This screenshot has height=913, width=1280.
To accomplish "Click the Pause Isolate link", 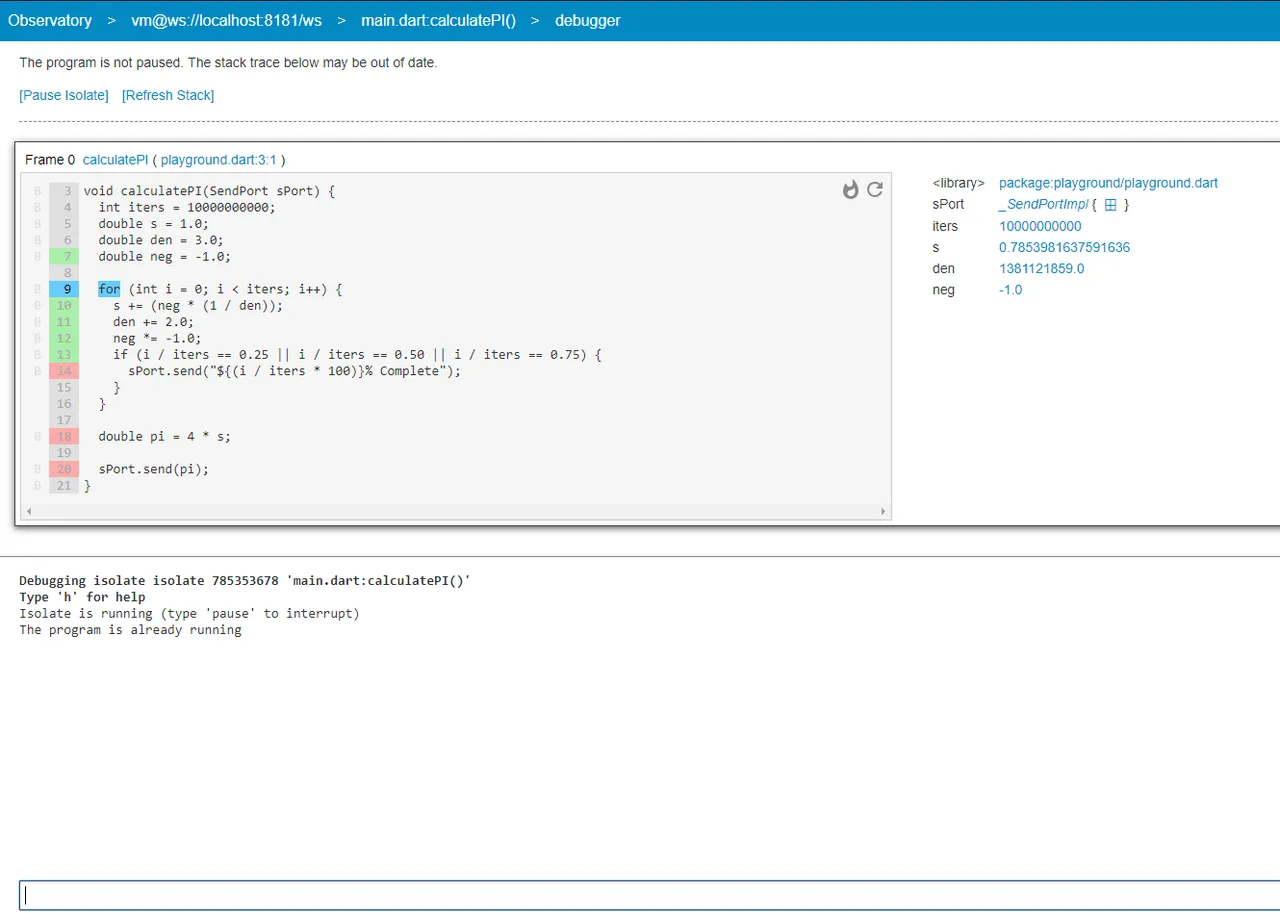I will pyautogui.click(x=64, y=95).
